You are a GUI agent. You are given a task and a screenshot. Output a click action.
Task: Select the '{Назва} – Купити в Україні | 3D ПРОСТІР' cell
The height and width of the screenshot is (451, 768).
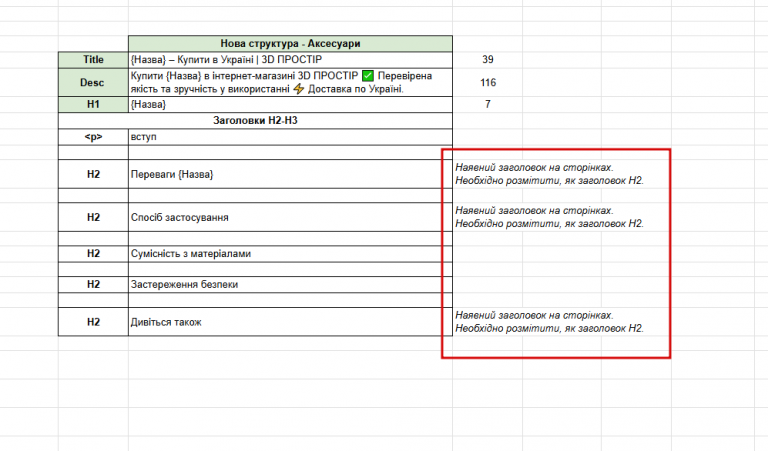(x=290, y=60)
